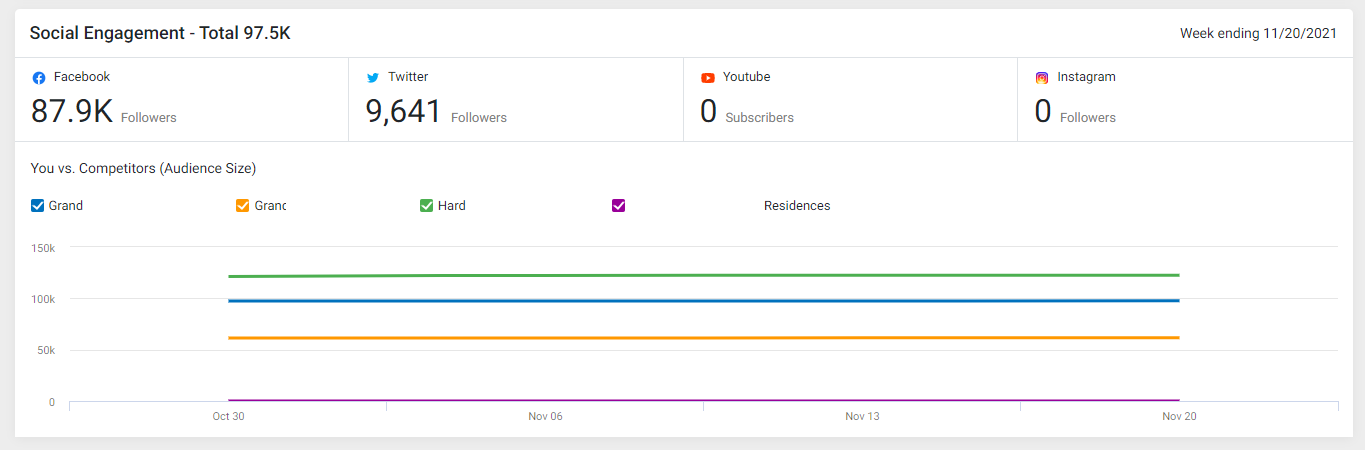
Task: Click the Youtube play icon
Action: 708,78
